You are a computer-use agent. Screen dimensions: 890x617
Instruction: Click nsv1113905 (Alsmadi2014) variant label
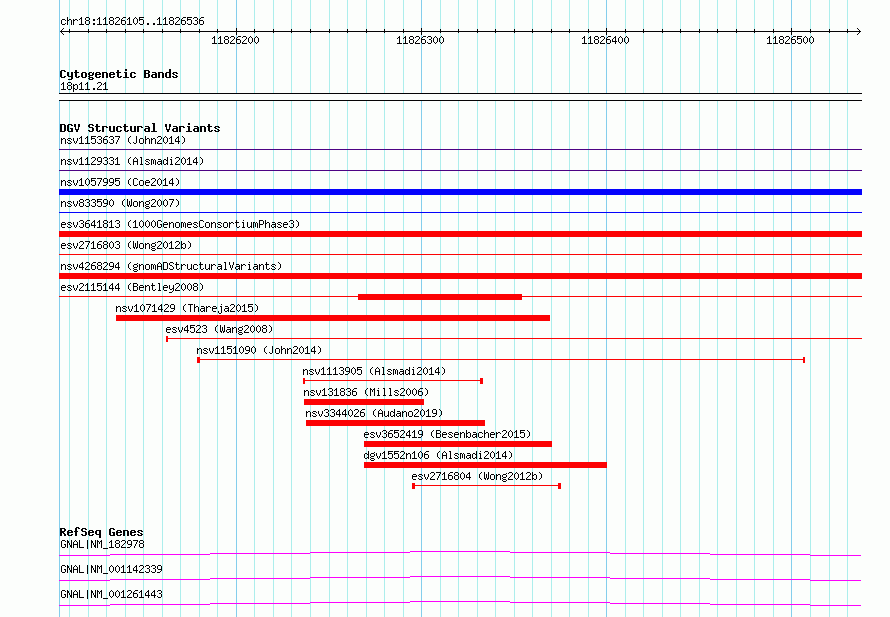374,371
